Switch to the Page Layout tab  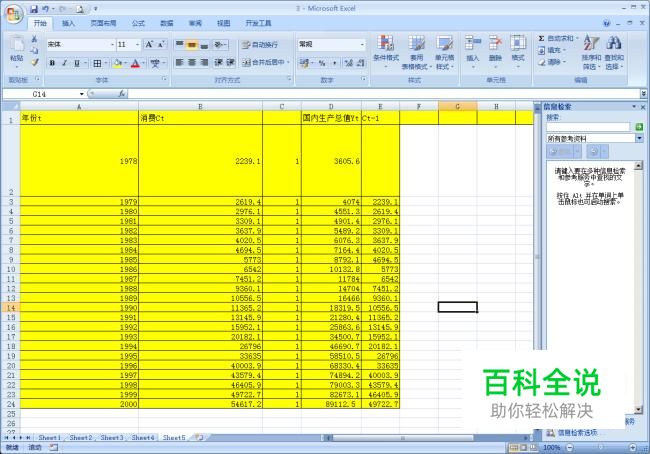click(x=103, y=23)
